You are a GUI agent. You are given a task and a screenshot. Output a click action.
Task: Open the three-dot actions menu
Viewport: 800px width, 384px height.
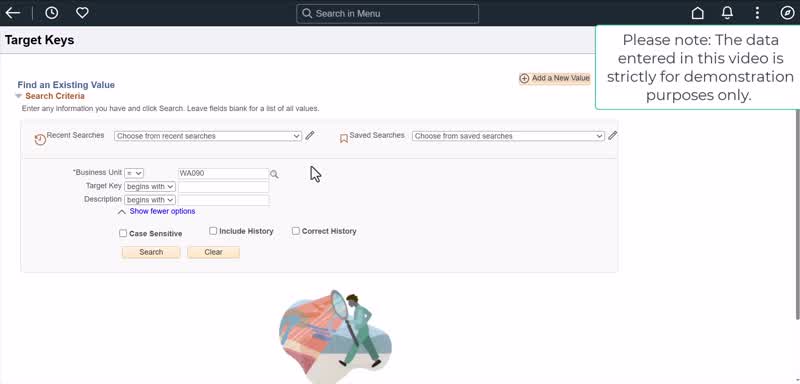coord(757,13)
